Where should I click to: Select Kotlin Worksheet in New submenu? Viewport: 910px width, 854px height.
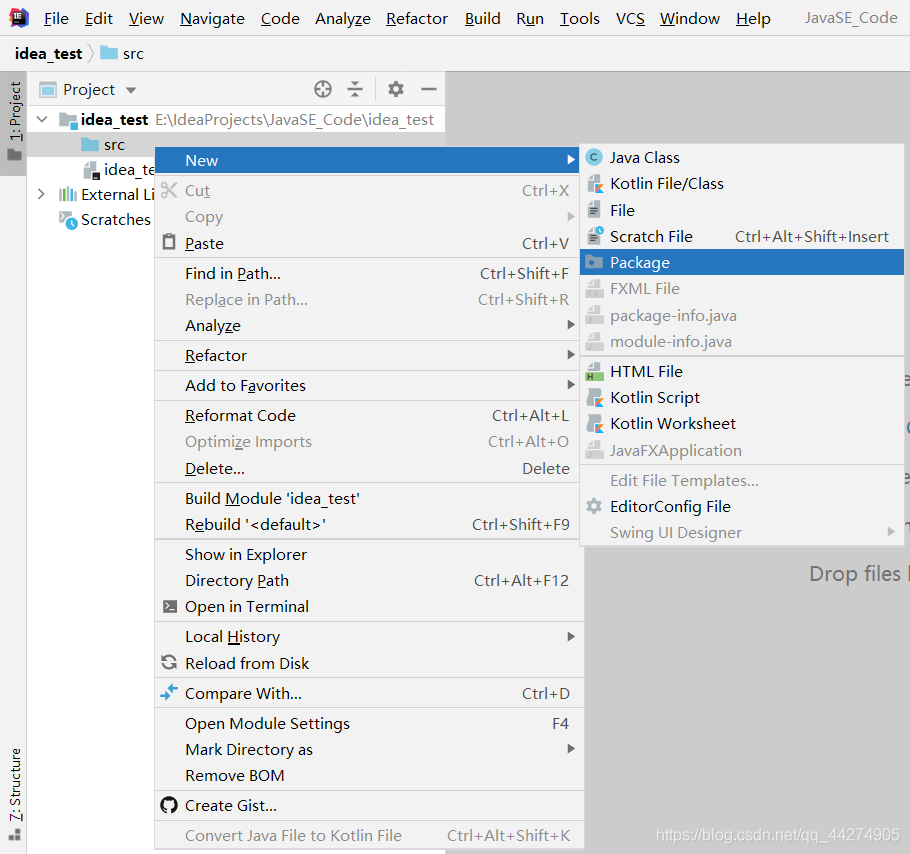click(x=742, y=424)
